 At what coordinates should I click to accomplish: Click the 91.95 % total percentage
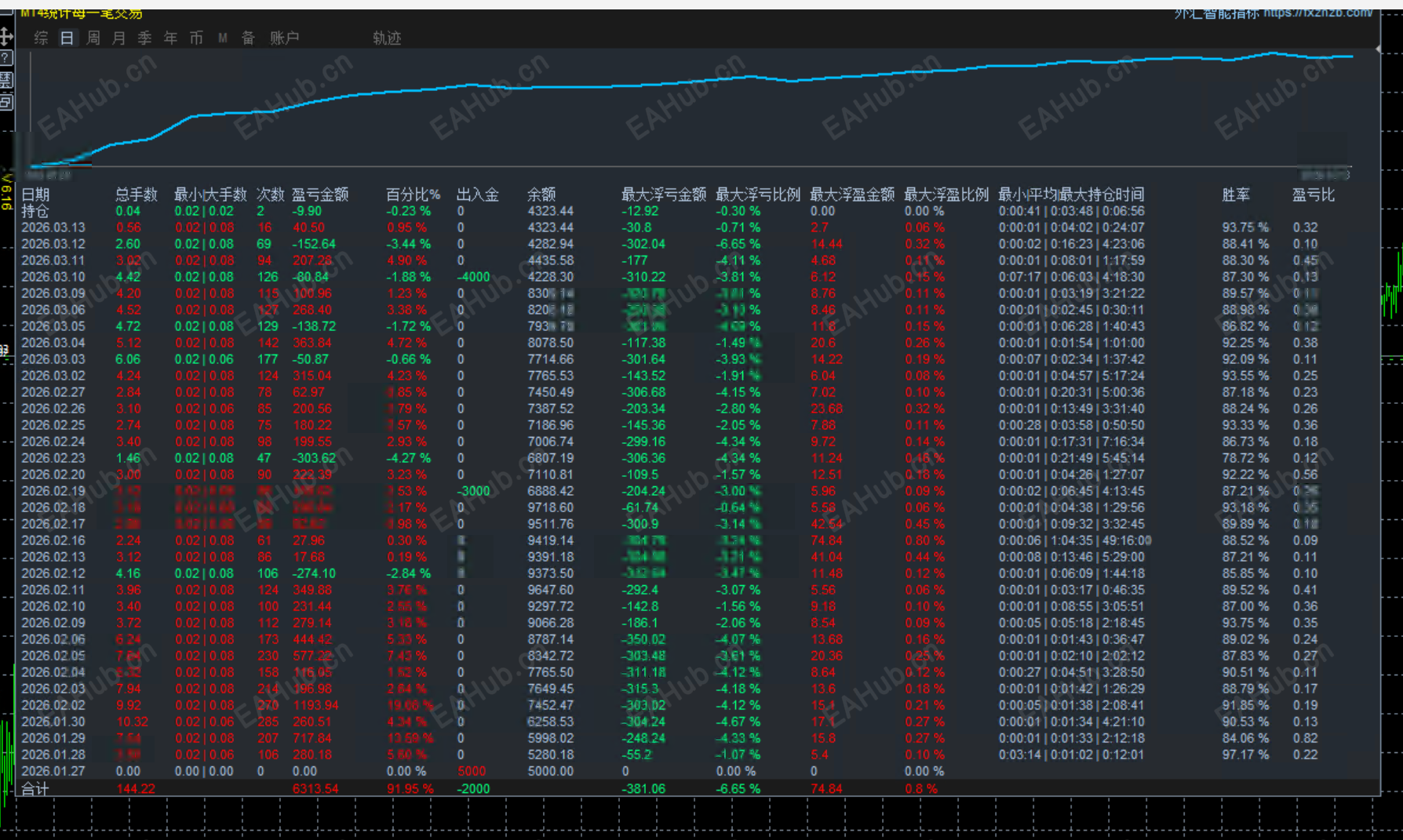pos(410,789)
